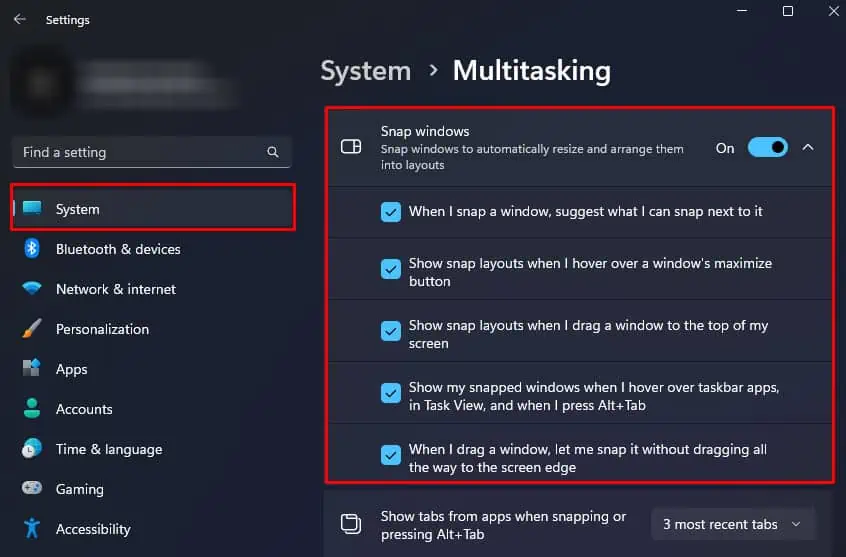
Task: Click the blurred user profile picture
Action: coord(40,84)
